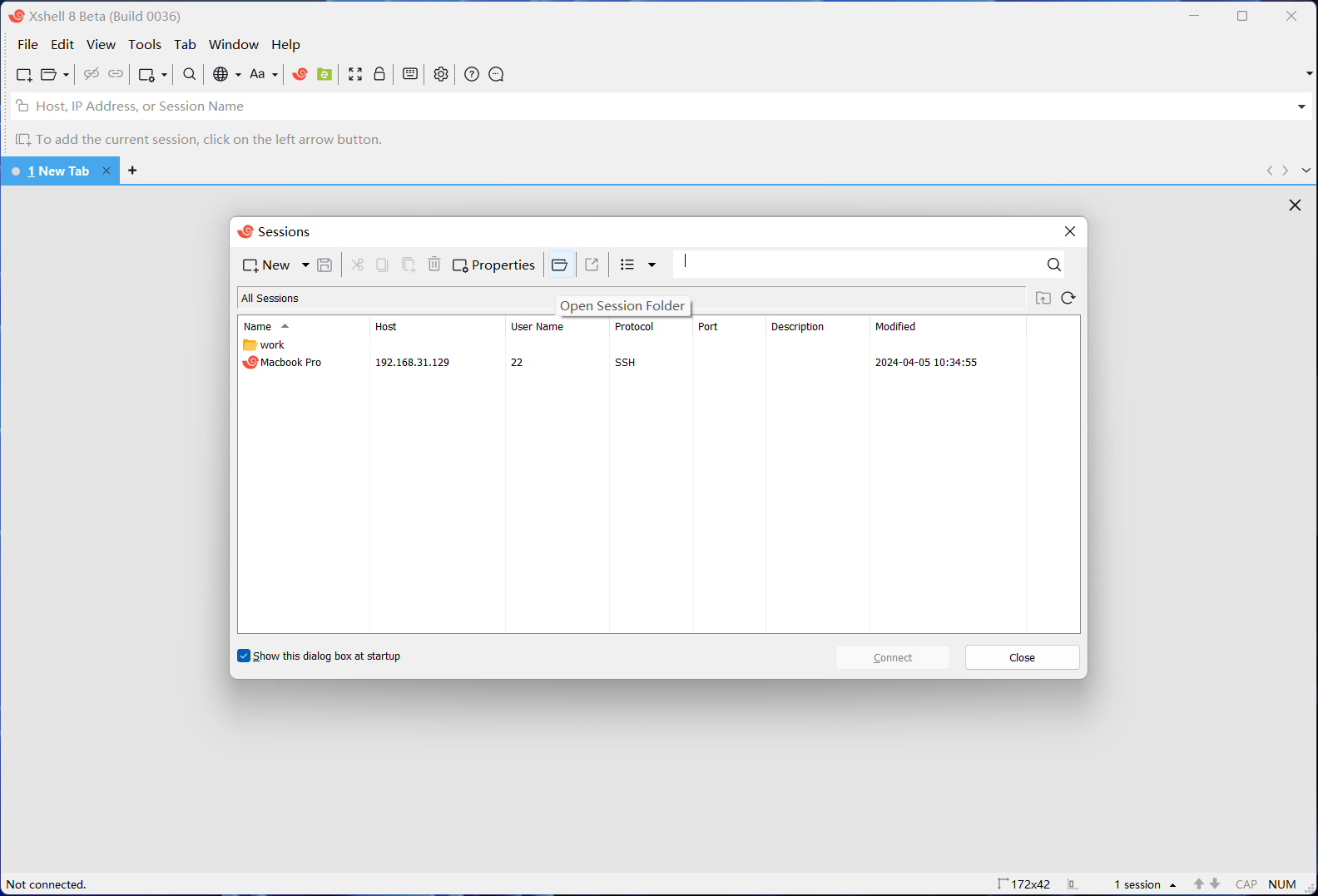Expand the Aa font dropdown arrow
Screen dimensions: 1318x896
coord(275,75)
